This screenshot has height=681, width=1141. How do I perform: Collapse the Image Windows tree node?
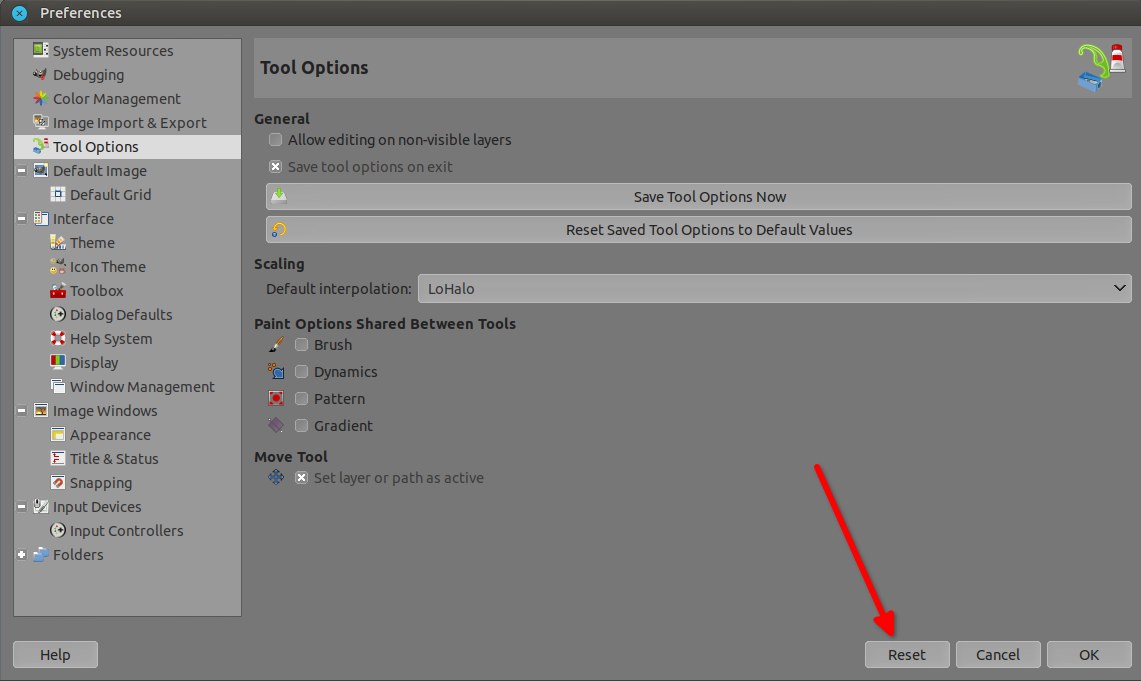[22, 410]
